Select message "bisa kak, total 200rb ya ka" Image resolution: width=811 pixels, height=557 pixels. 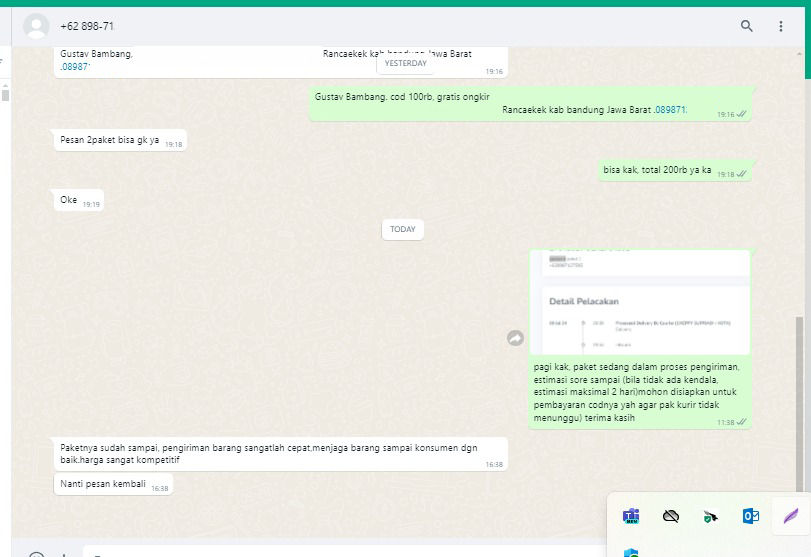click(x=674, y=170)
